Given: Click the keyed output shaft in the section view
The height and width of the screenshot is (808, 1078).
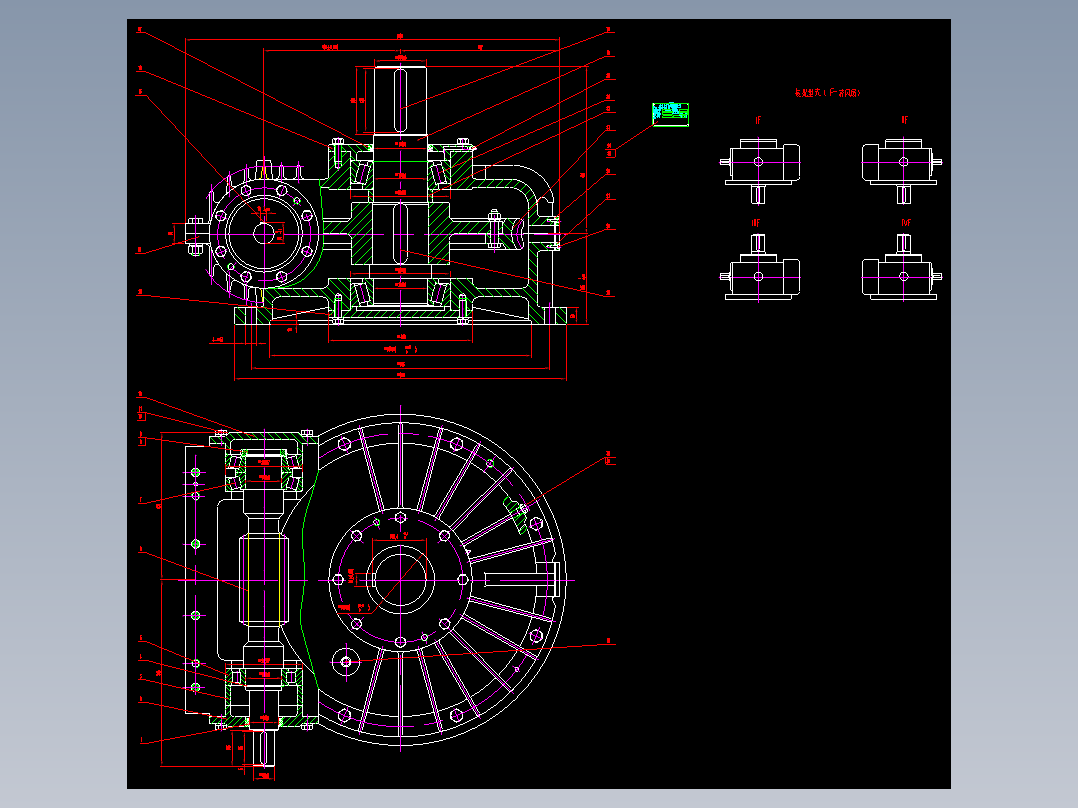Looking at the screenshot, I should 400,100.
